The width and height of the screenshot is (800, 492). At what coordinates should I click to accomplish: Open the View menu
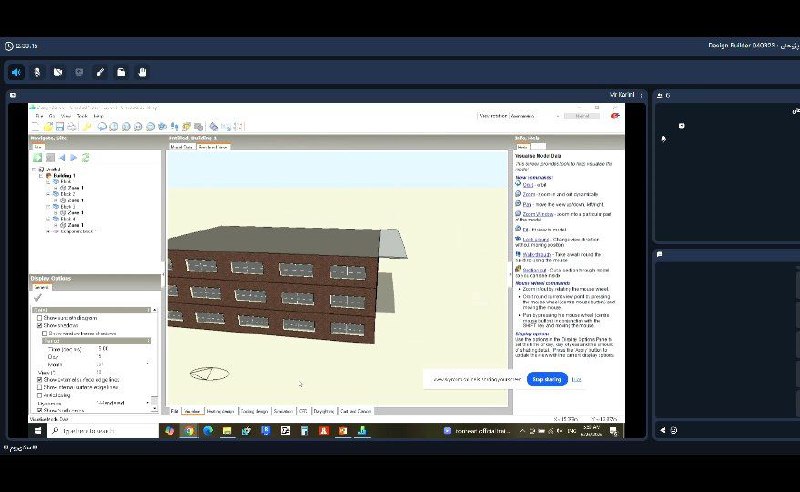[x=66, y=116]
